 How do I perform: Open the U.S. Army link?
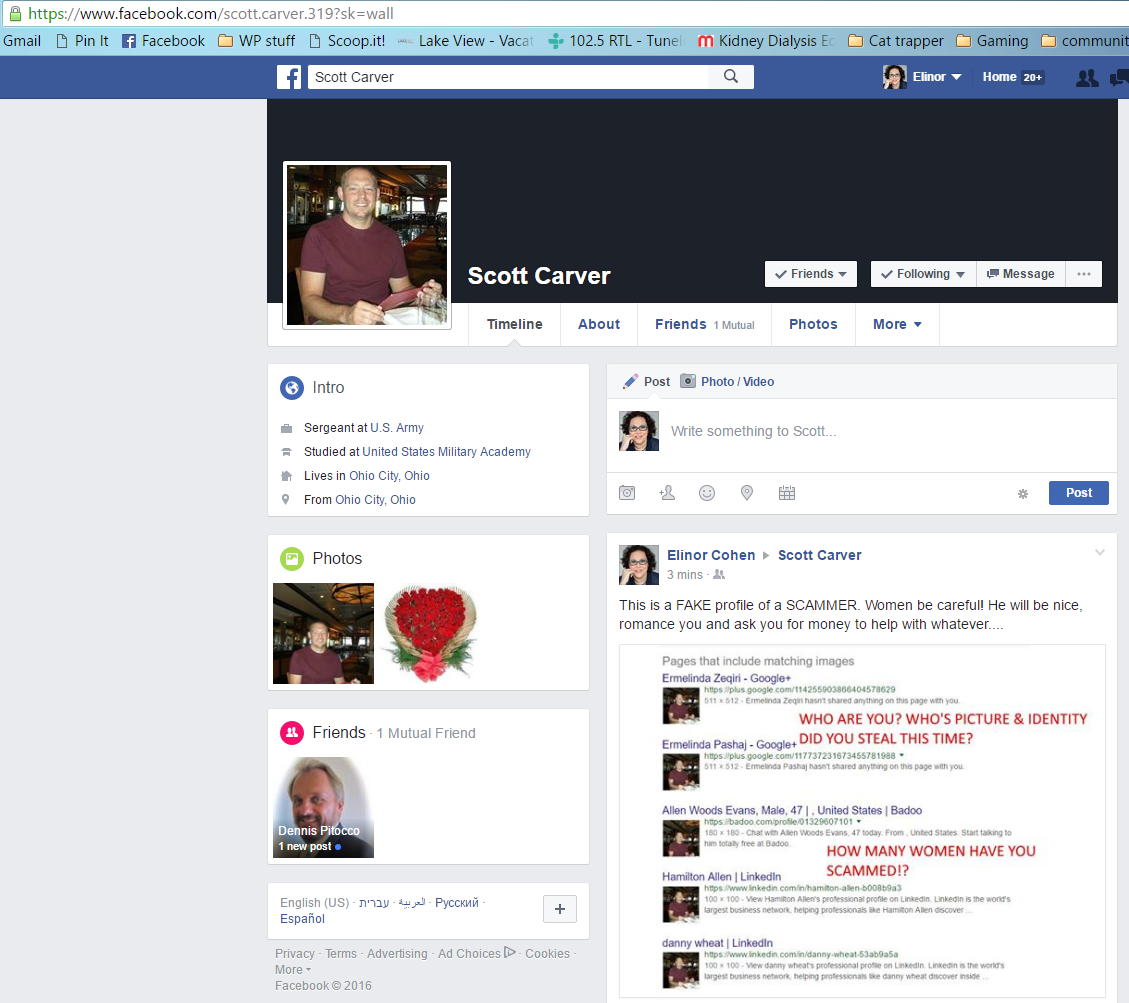(x=397, y=428)
